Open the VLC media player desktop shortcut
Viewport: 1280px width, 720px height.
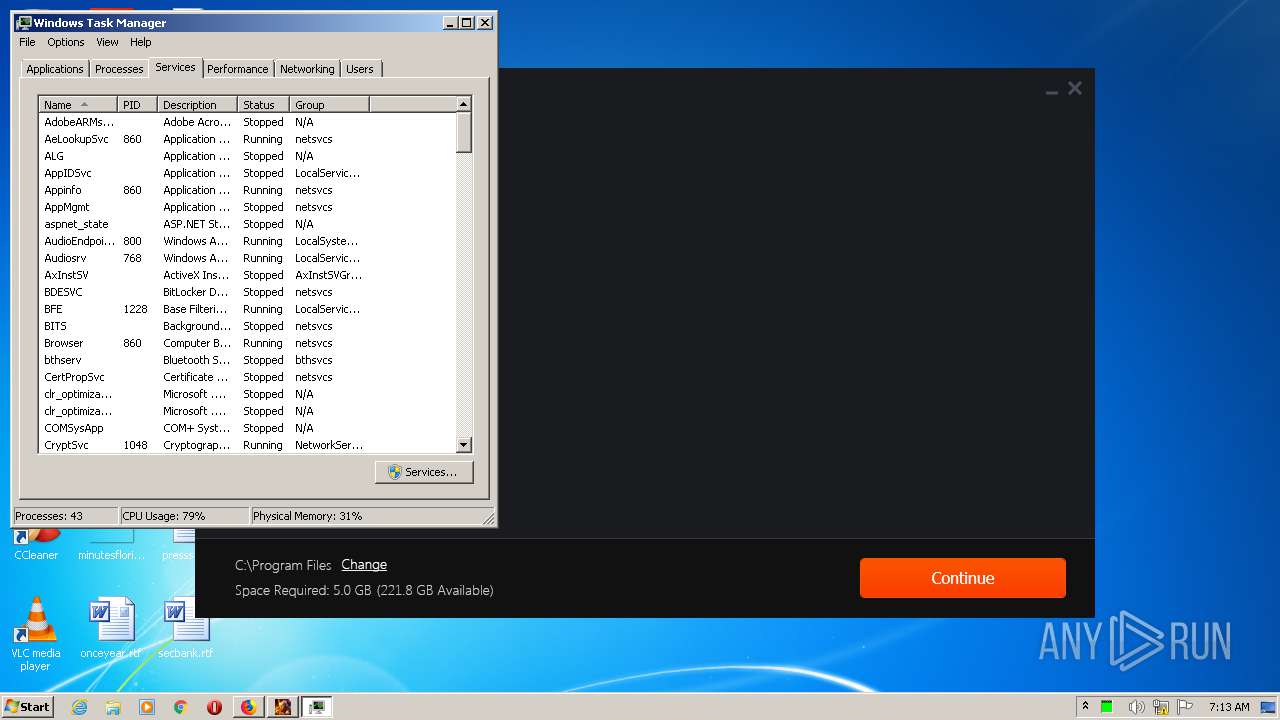(x=36, y=634)
